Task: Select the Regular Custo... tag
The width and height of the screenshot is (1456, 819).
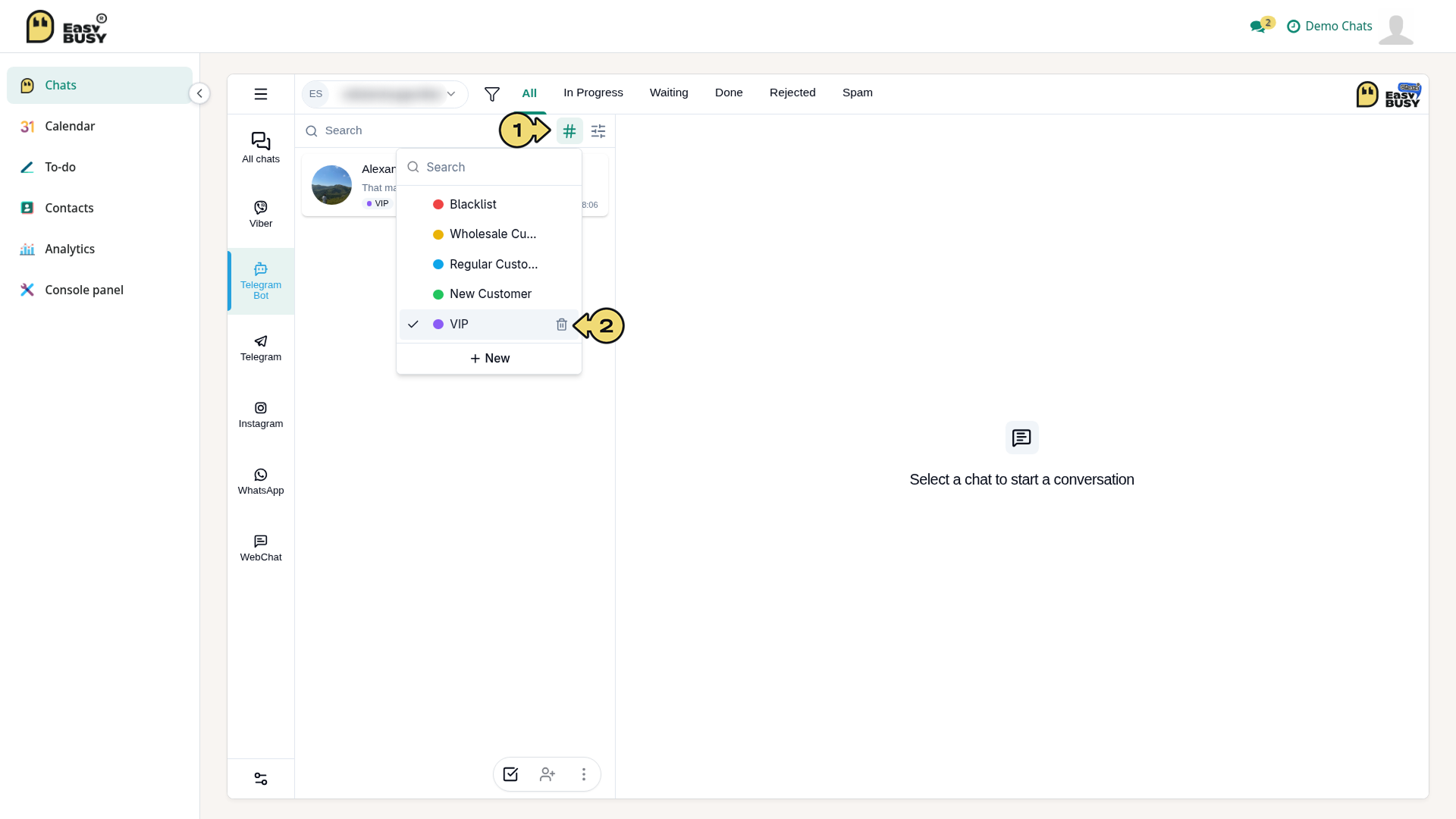Action: (489, 264)
